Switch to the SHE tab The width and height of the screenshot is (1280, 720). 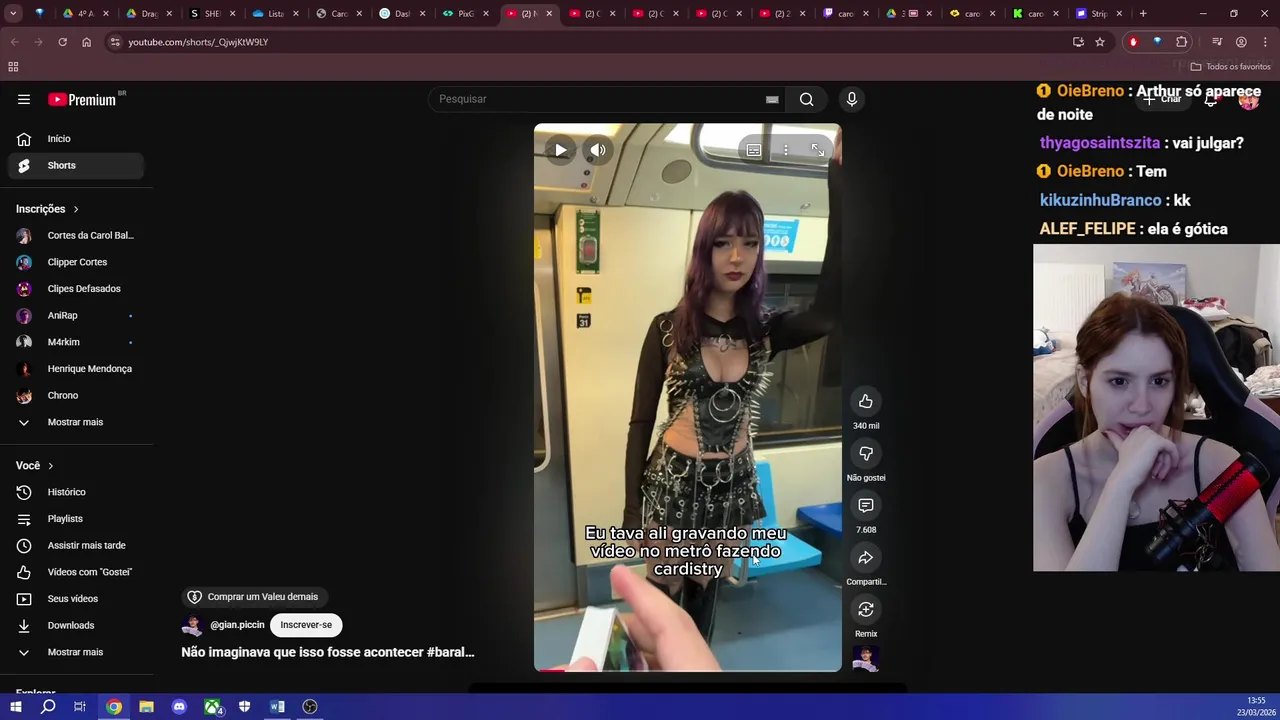pyautogui.click(x=213, y=14)
